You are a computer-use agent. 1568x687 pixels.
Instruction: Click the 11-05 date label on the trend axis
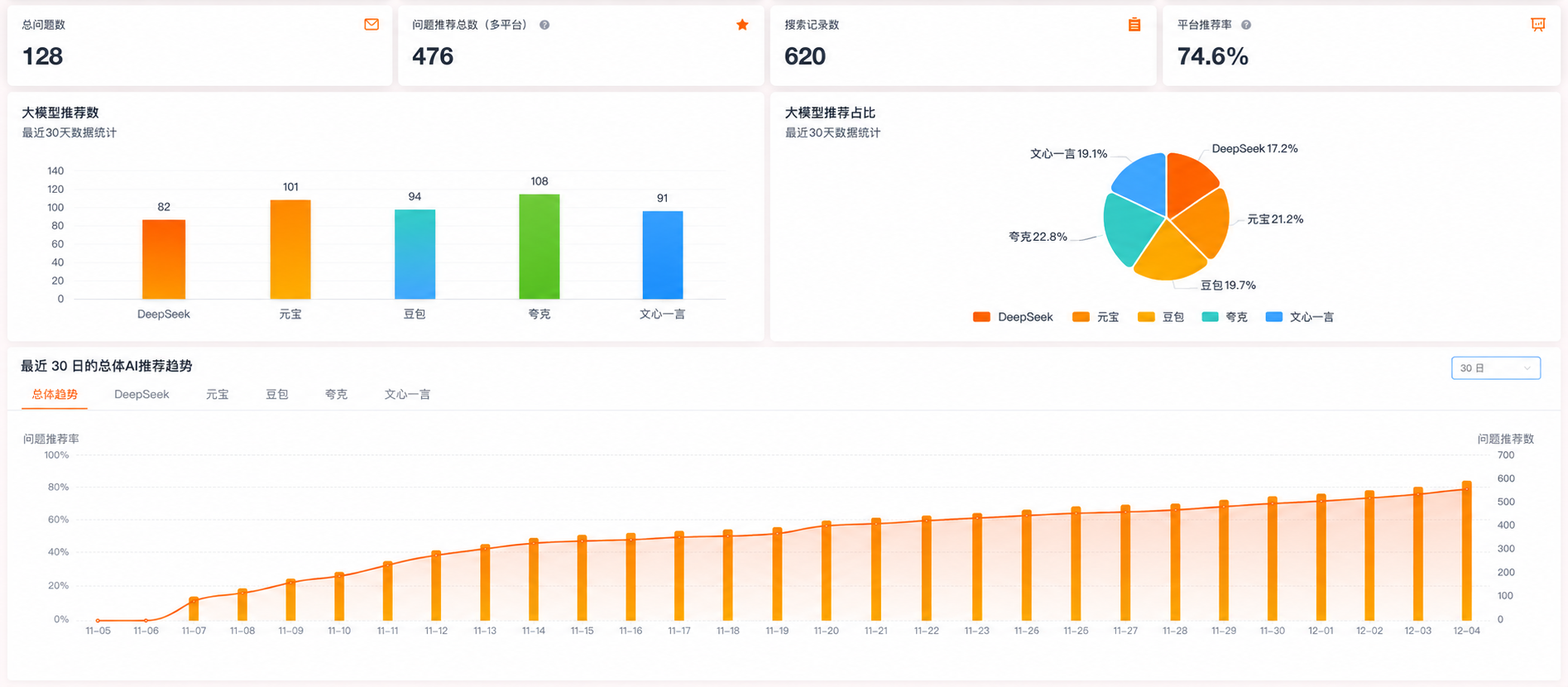click(x=98, y=631)
